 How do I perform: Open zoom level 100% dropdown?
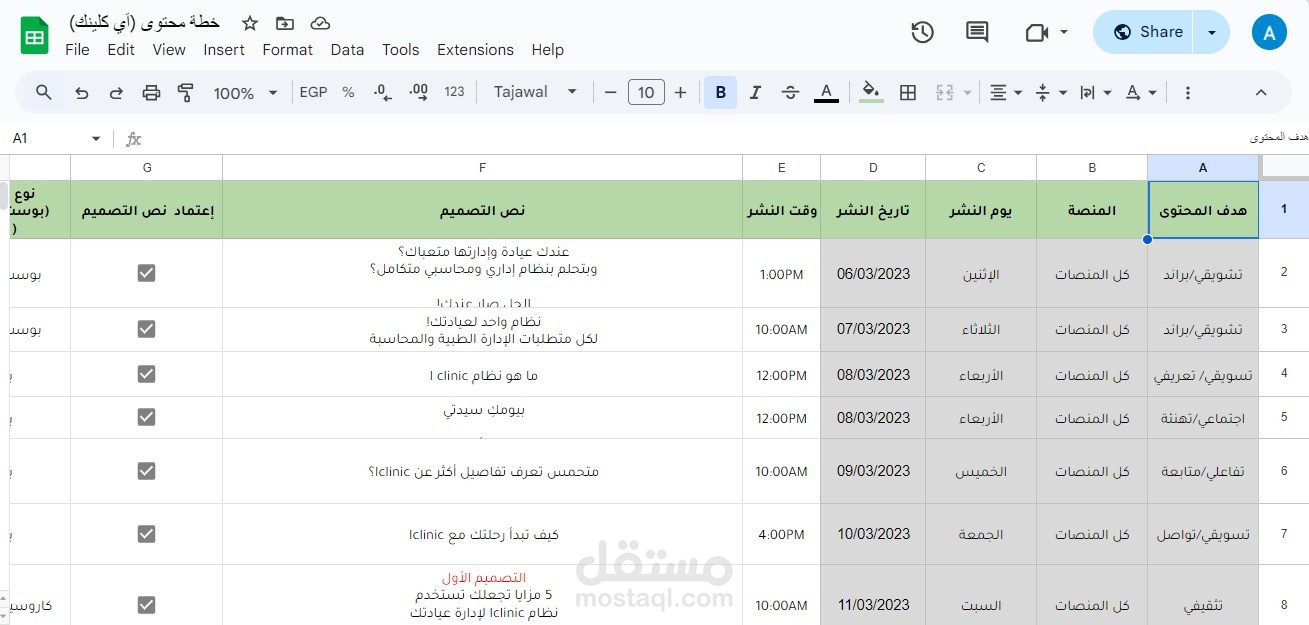(x=246, y=93)
